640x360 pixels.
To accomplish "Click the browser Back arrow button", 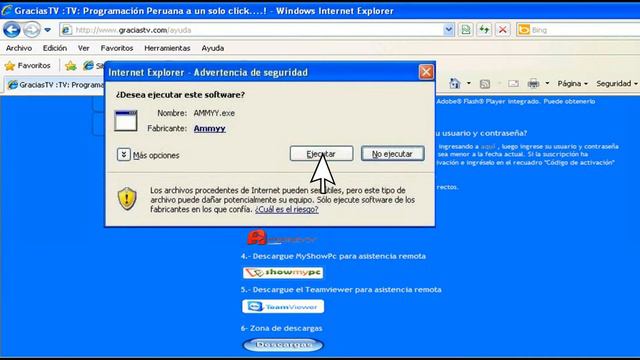I will point(11,30).
